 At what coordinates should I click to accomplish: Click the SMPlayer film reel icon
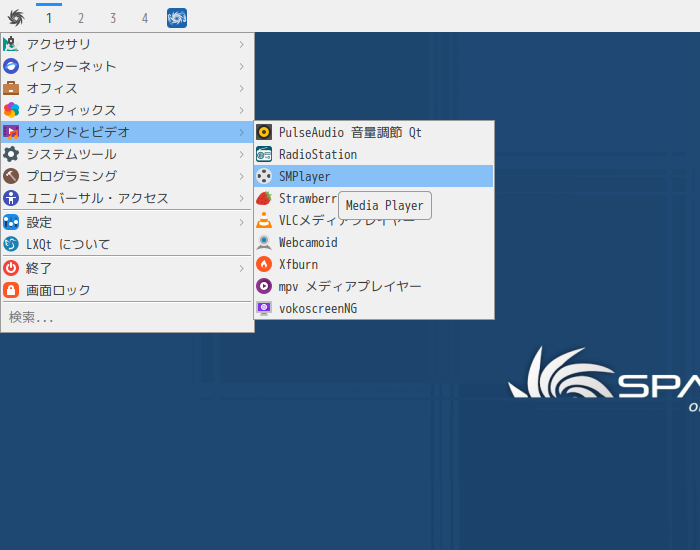[264, 176]
